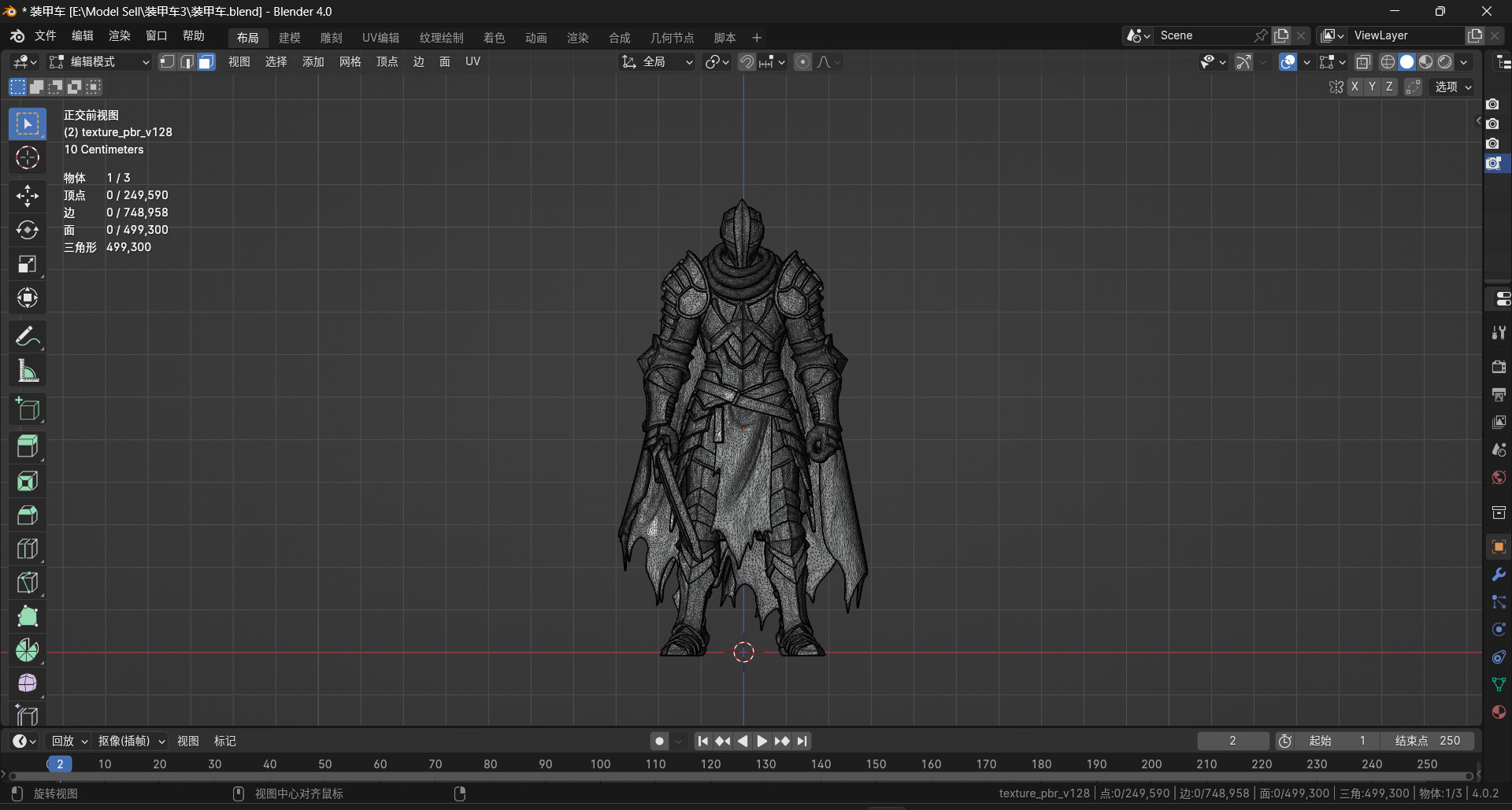
Task: Open the 回放 playback dropdown
Action: pyautogui.click(x=69, y=741)
